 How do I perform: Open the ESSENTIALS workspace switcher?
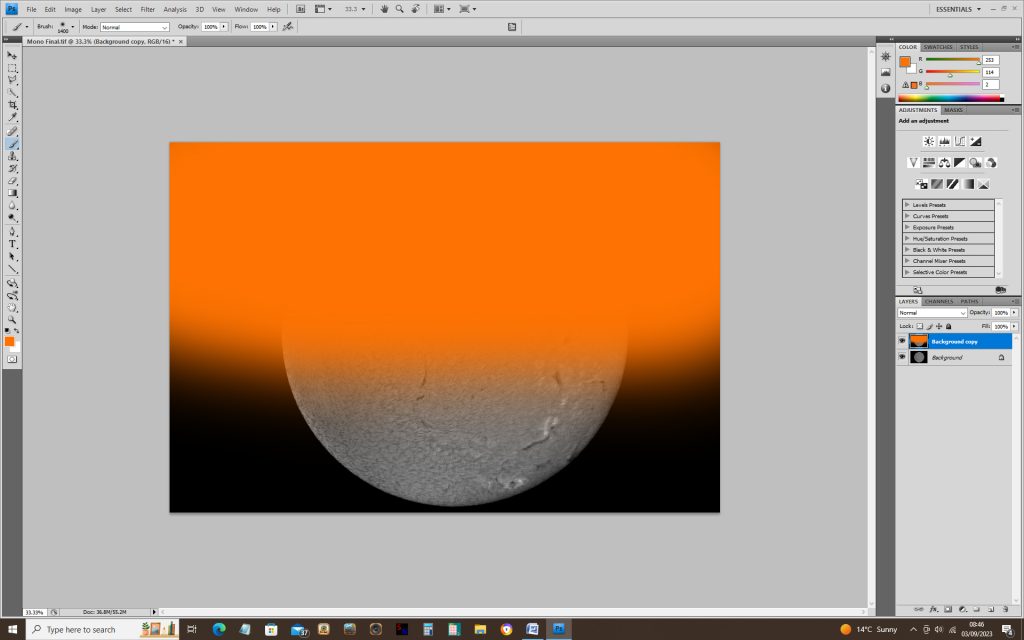(x=958, y=9)
